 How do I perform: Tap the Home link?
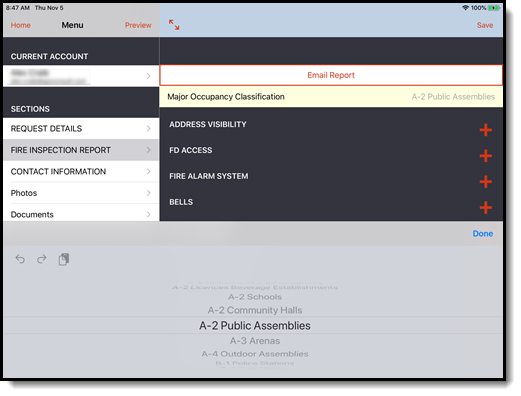(21, 25)
